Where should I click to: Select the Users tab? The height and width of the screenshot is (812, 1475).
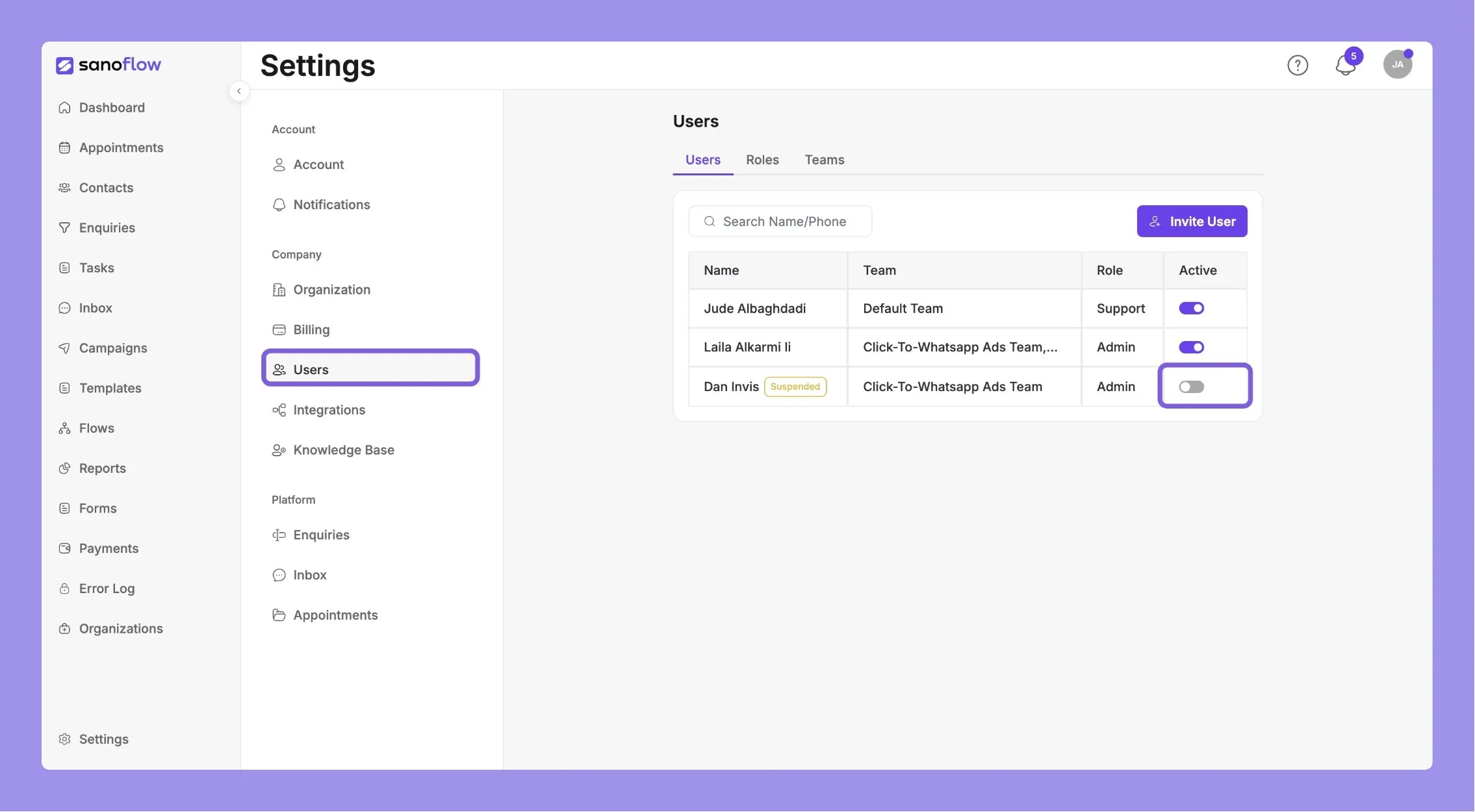click(x=702, y=160)
